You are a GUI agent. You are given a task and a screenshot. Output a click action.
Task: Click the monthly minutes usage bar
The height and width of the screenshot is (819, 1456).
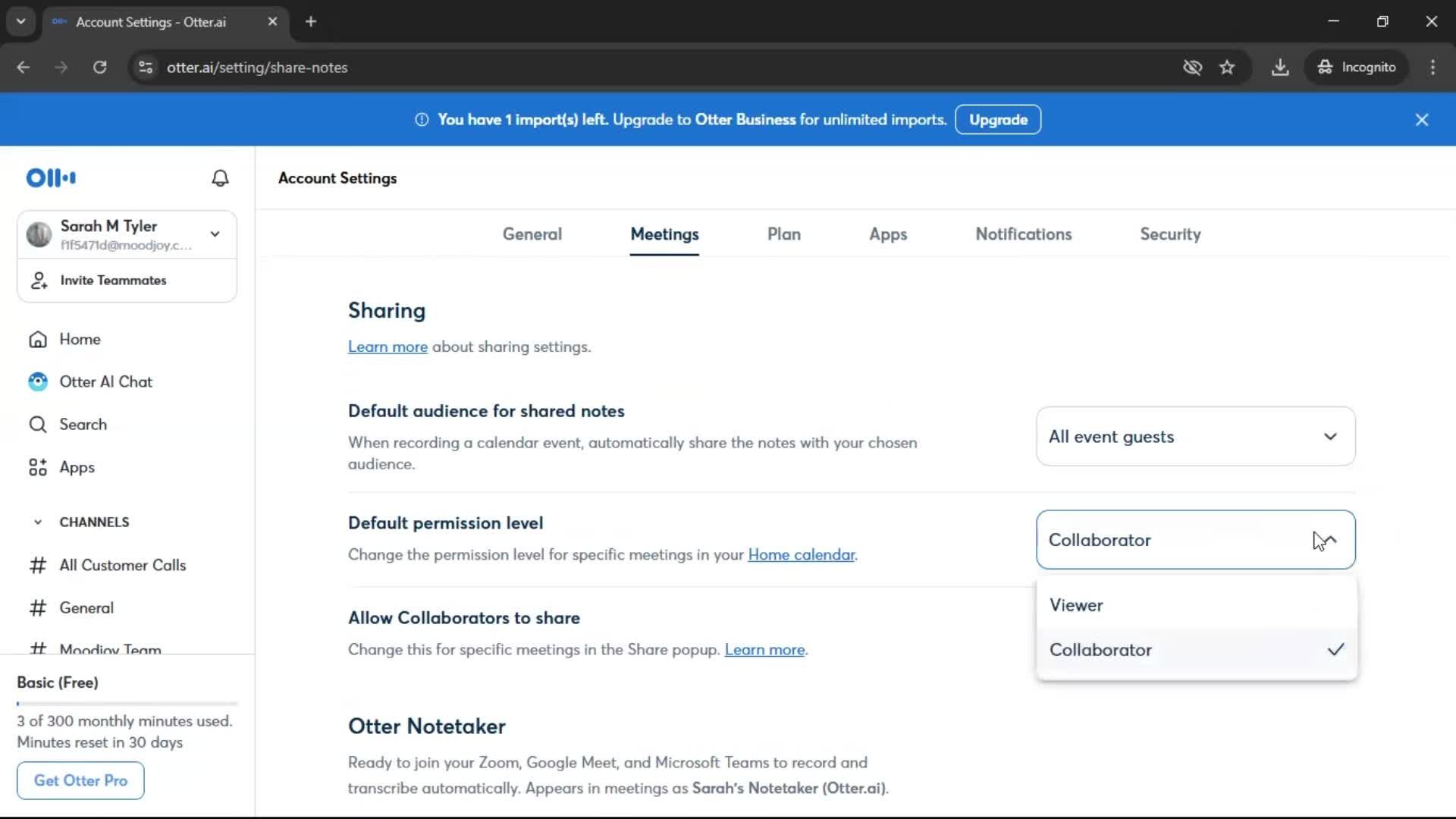point(127,704)
